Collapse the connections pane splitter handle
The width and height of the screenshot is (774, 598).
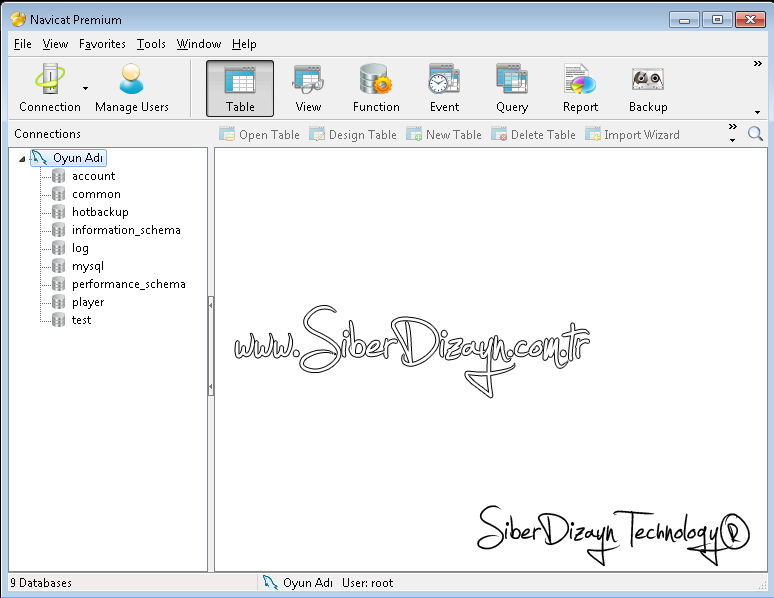(x=211, y=346)
